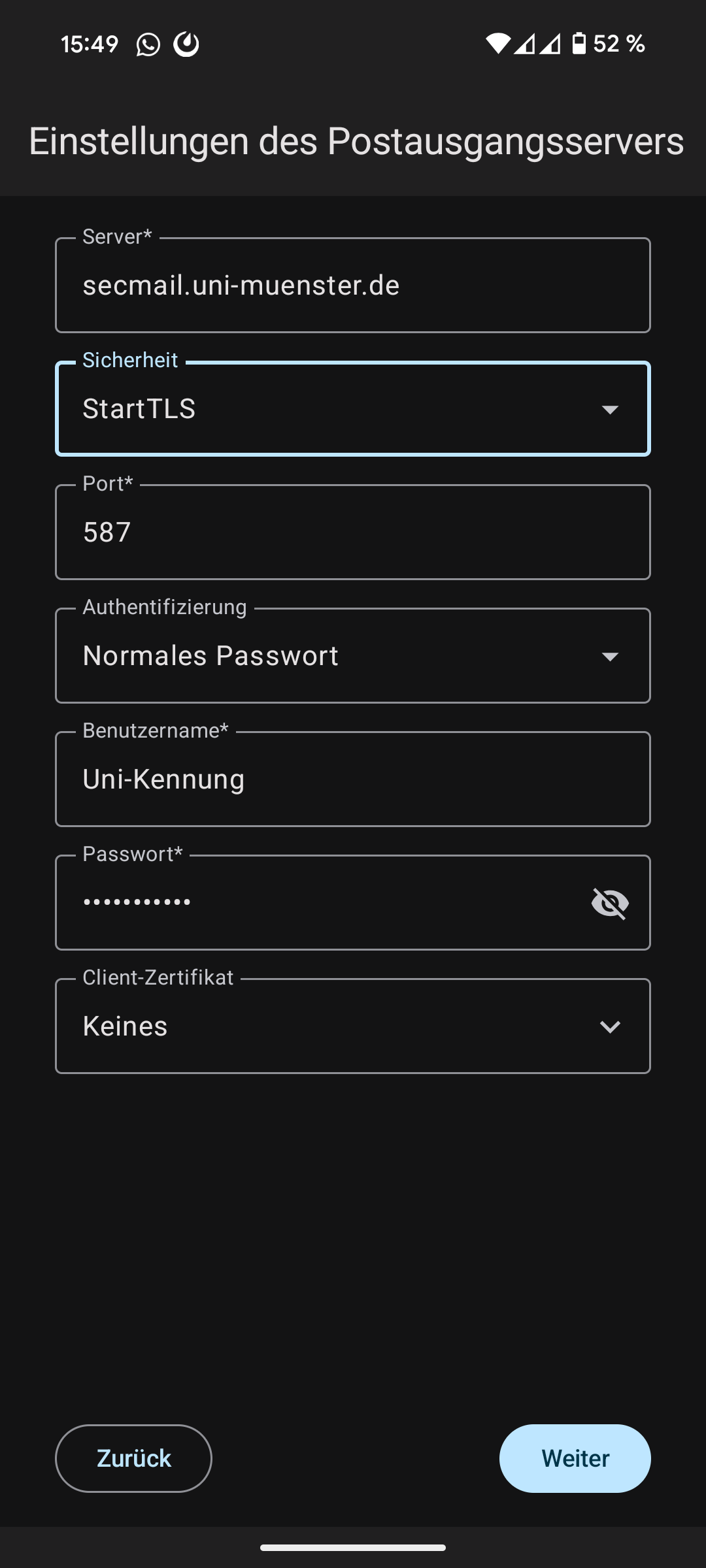This screenshot has height=1568, width=706.
Task: Tap the circular timer notification icon
Action: 186,44
